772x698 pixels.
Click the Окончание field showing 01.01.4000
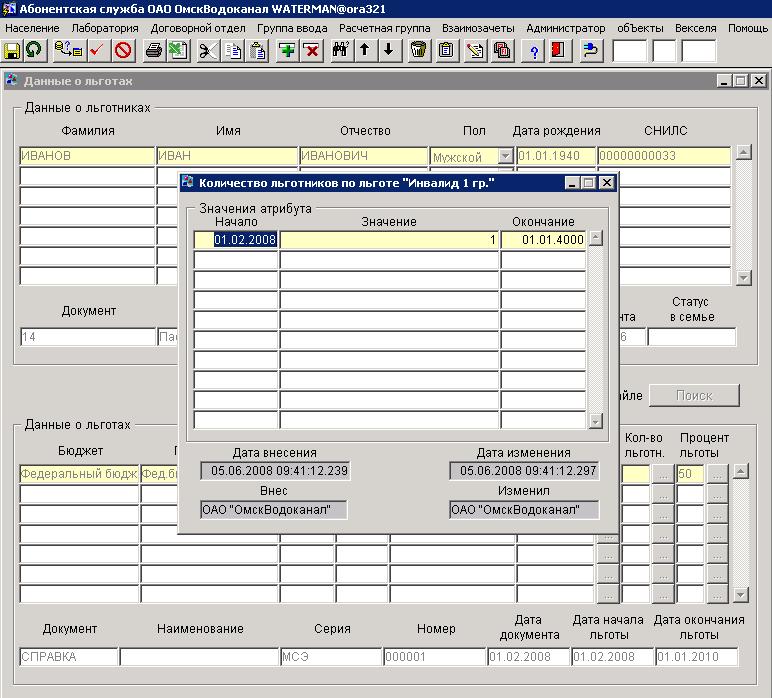tap(543, 240)
